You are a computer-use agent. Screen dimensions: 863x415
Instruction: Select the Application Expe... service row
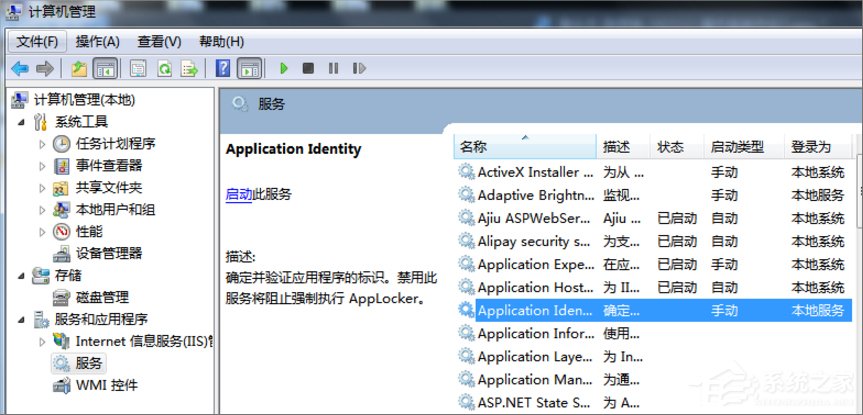tap(653, 264)
